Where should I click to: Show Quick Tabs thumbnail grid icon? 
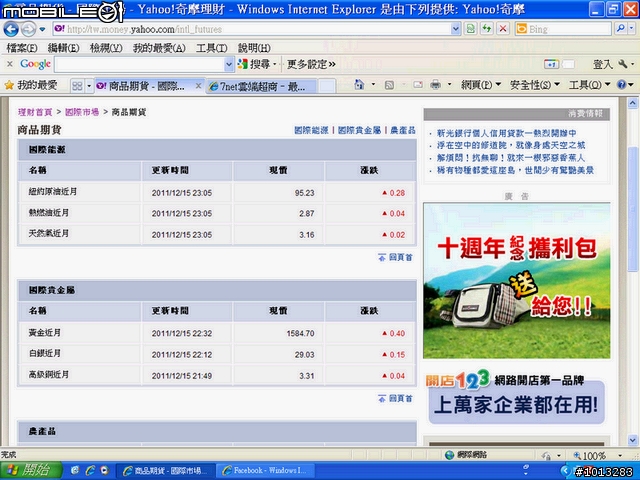pos(77,86)
